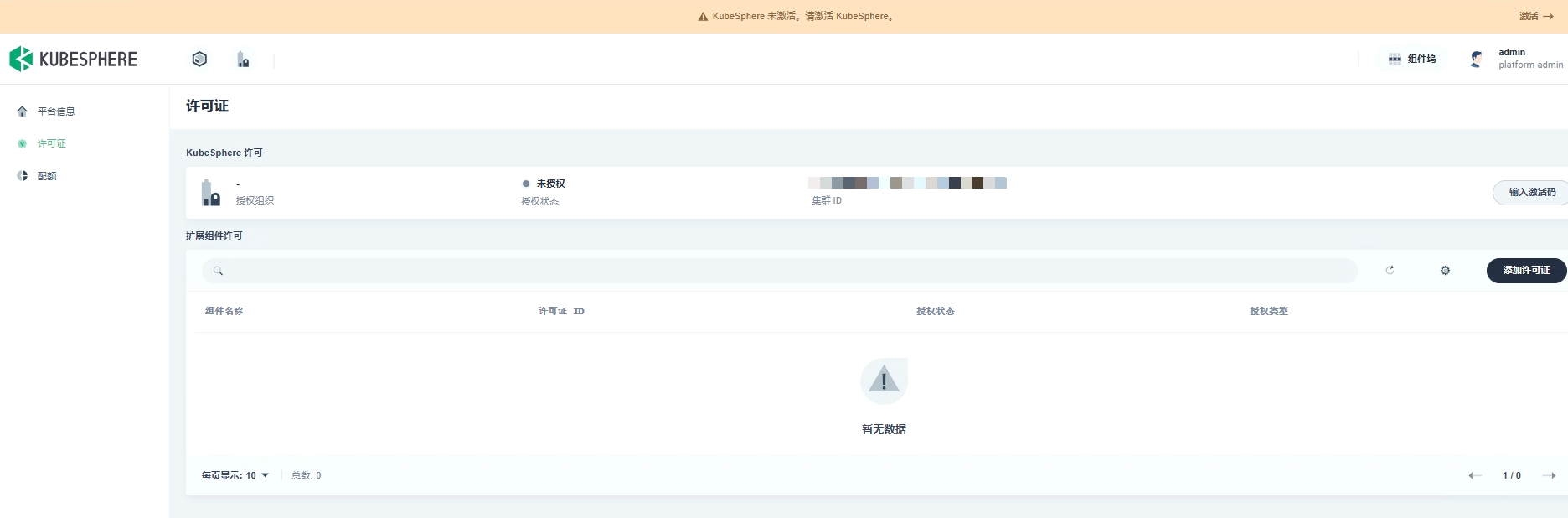Go to next page arrow
1568x518 pixels.
click(1549, 475)
